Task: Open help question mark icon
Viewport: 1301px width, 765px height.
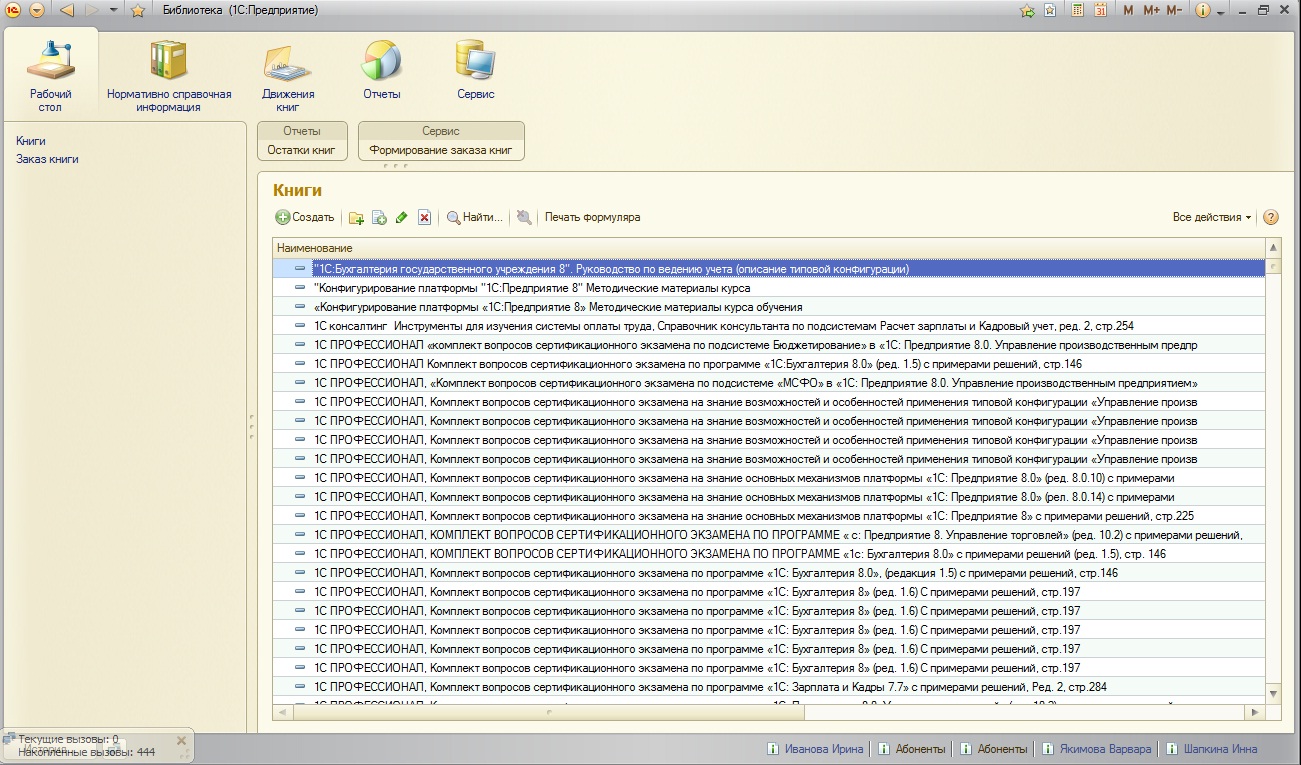Action: point(1271,217)
